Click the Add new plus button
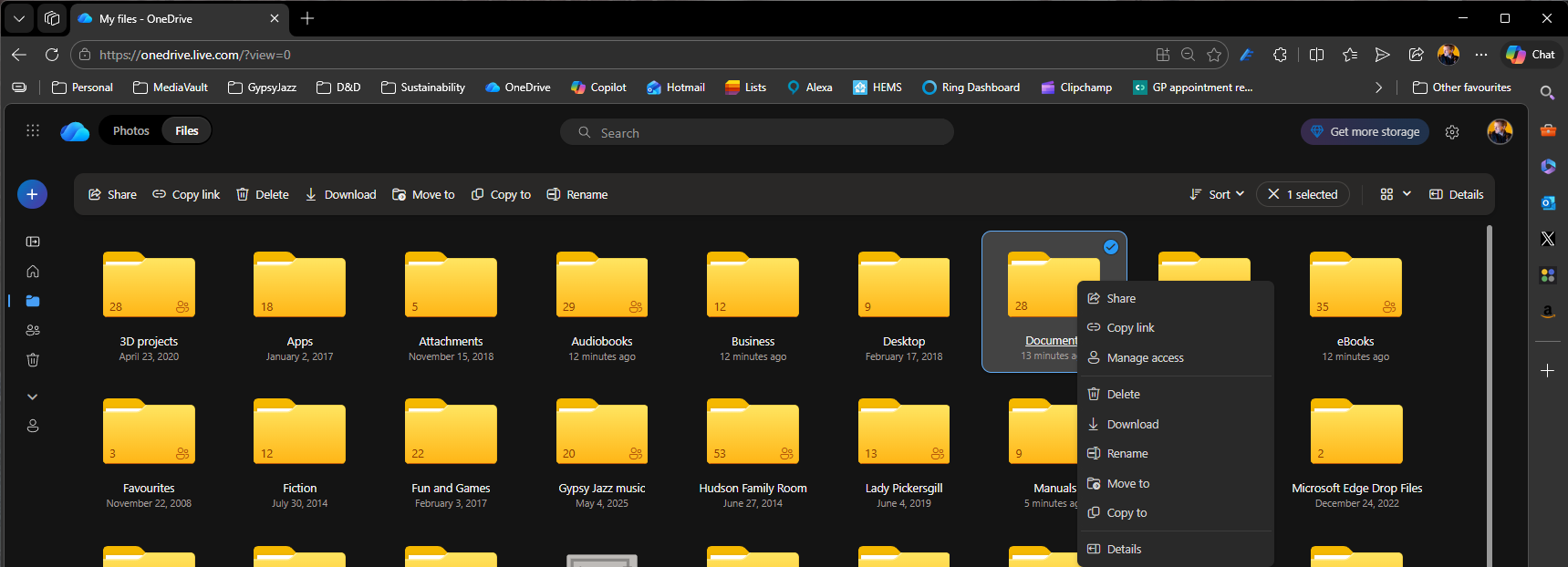This screenshot has height=567, width=1568. click(32, 194)
